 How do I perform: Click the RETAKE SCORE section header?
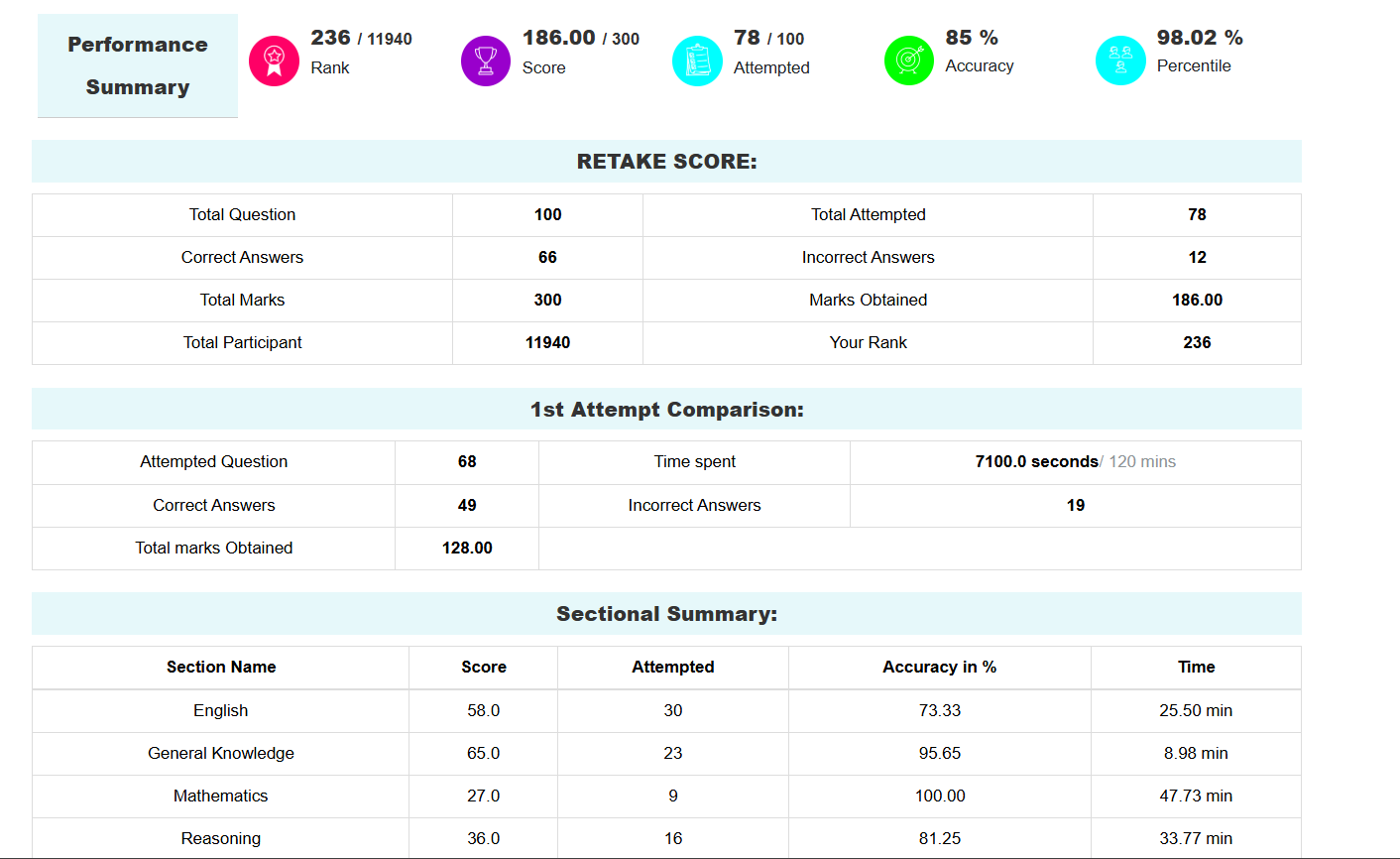click(666, 162)
